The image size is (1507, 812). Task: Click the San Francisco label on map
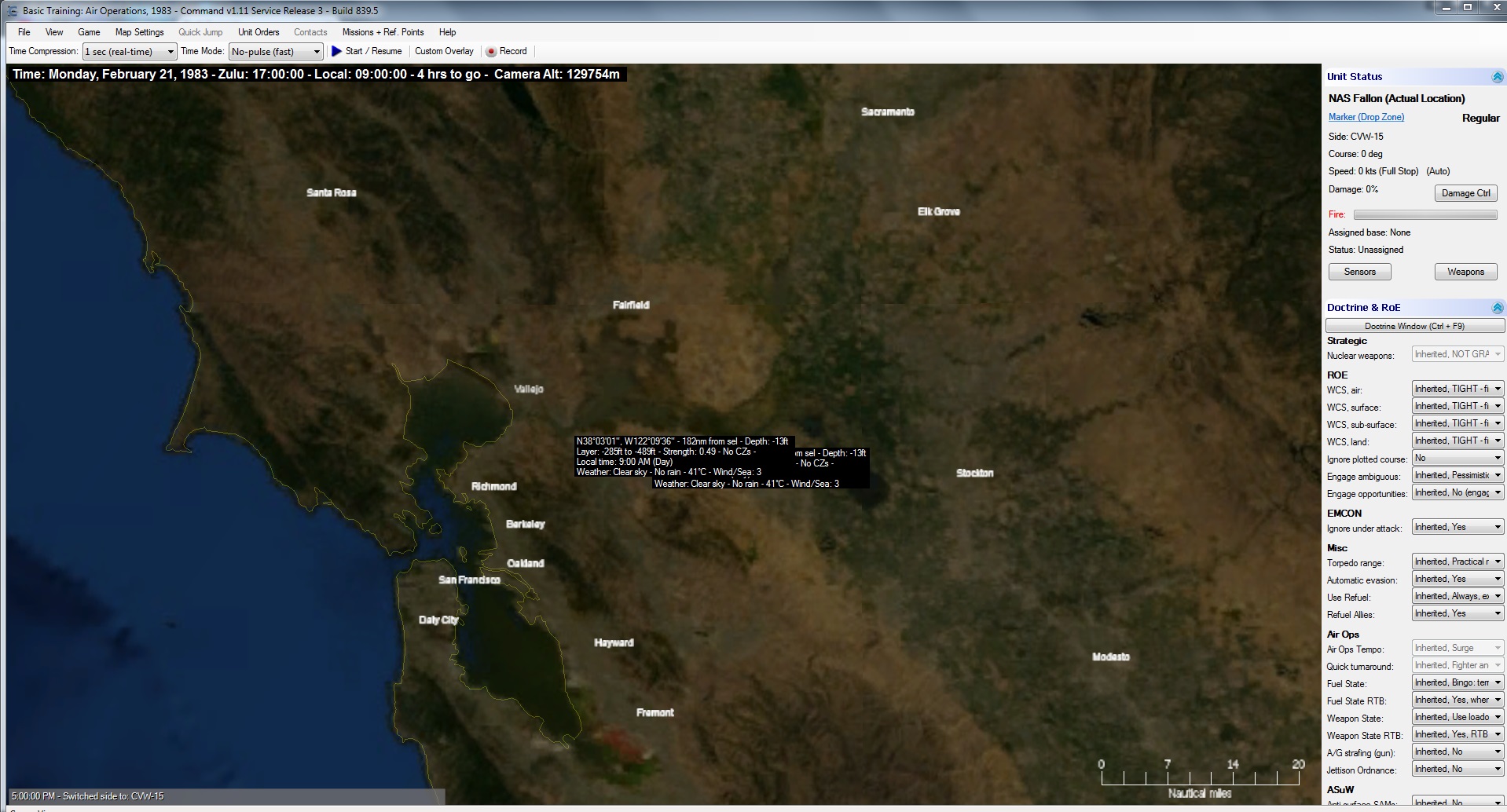click(469, 580)
